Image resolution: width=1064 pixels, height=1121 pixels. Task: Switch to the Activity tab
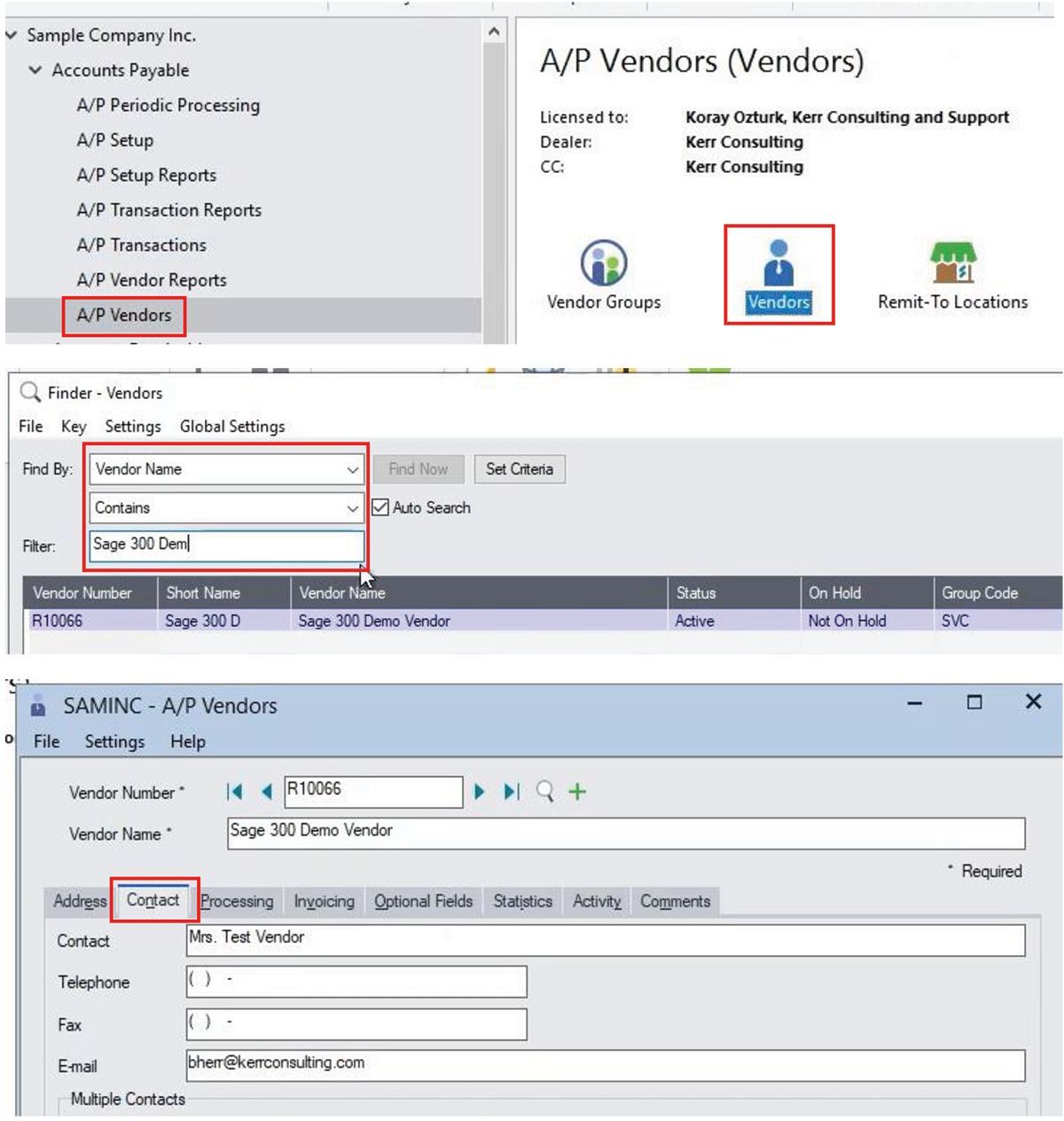[597, 901]
